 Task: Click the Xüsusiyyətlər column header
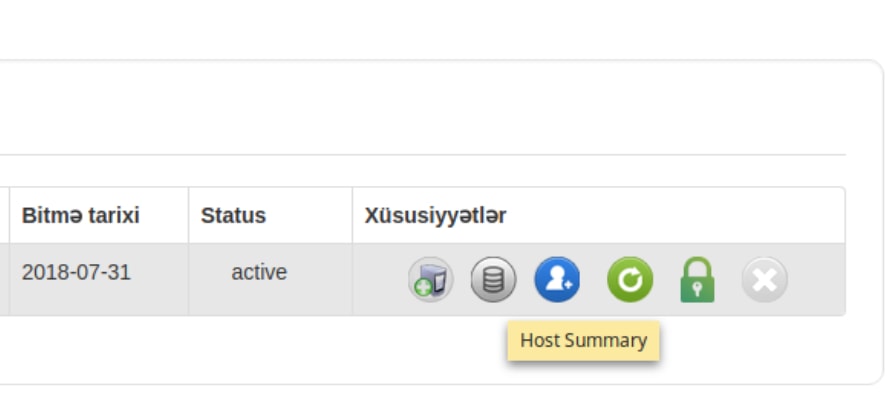[435, 215]
